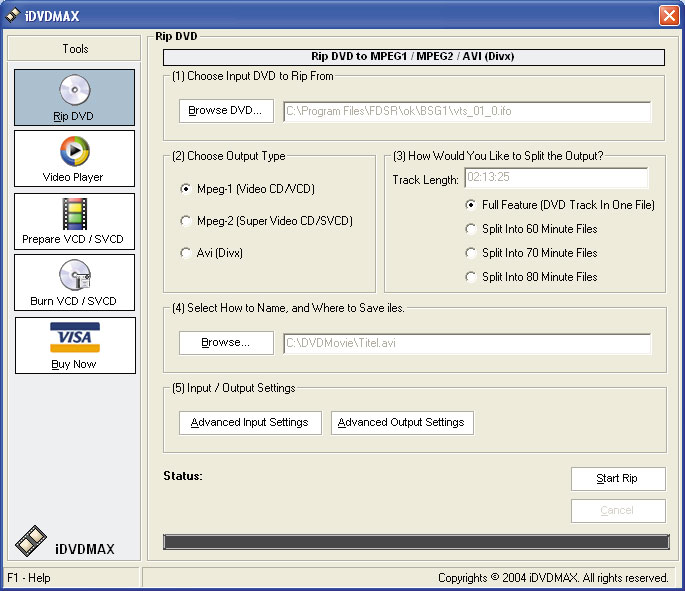
Task: Click the iDVDMAX title bar icon
Action: pos(12,15)
